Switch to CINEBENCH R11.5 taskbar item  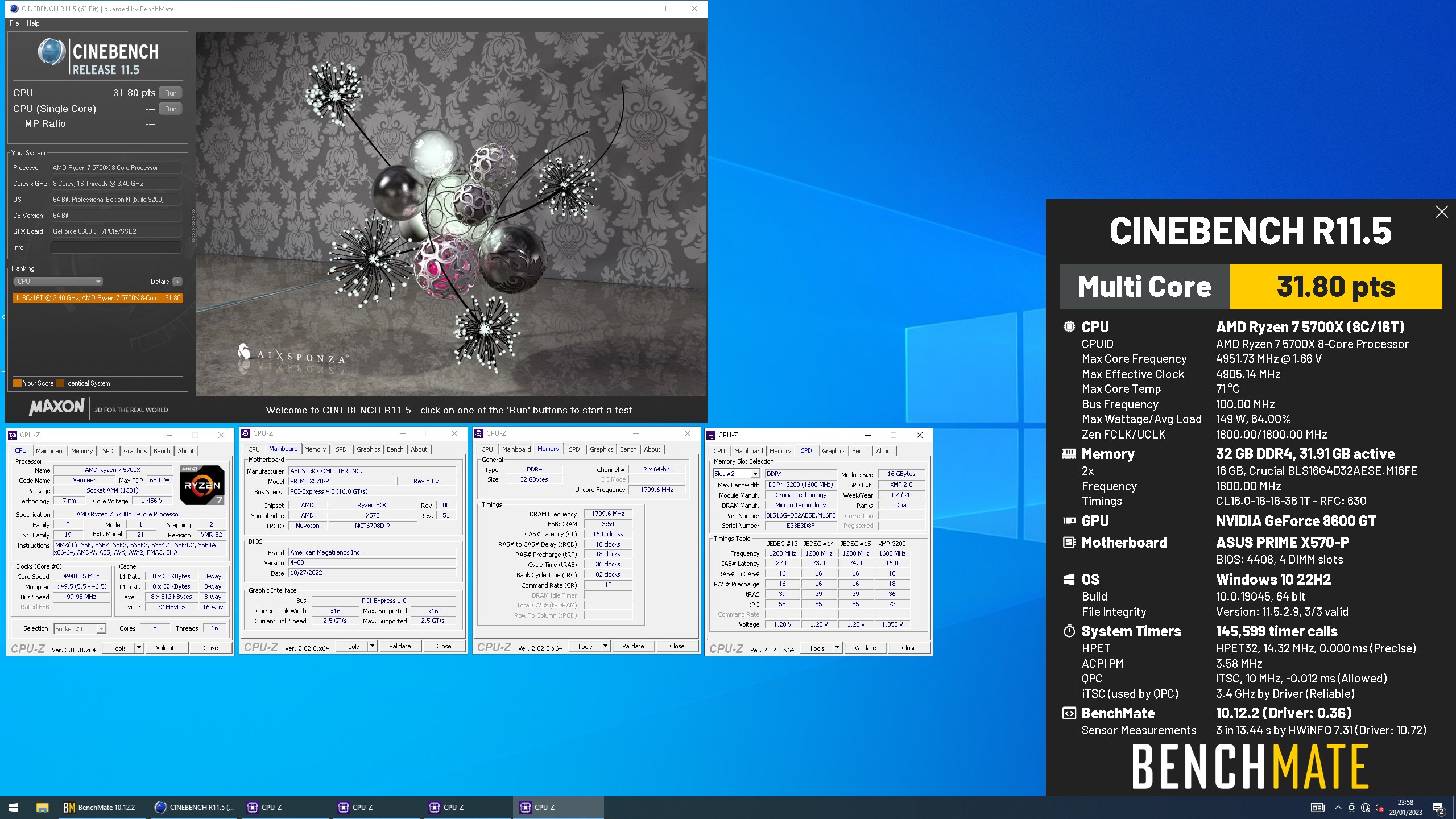195,808
